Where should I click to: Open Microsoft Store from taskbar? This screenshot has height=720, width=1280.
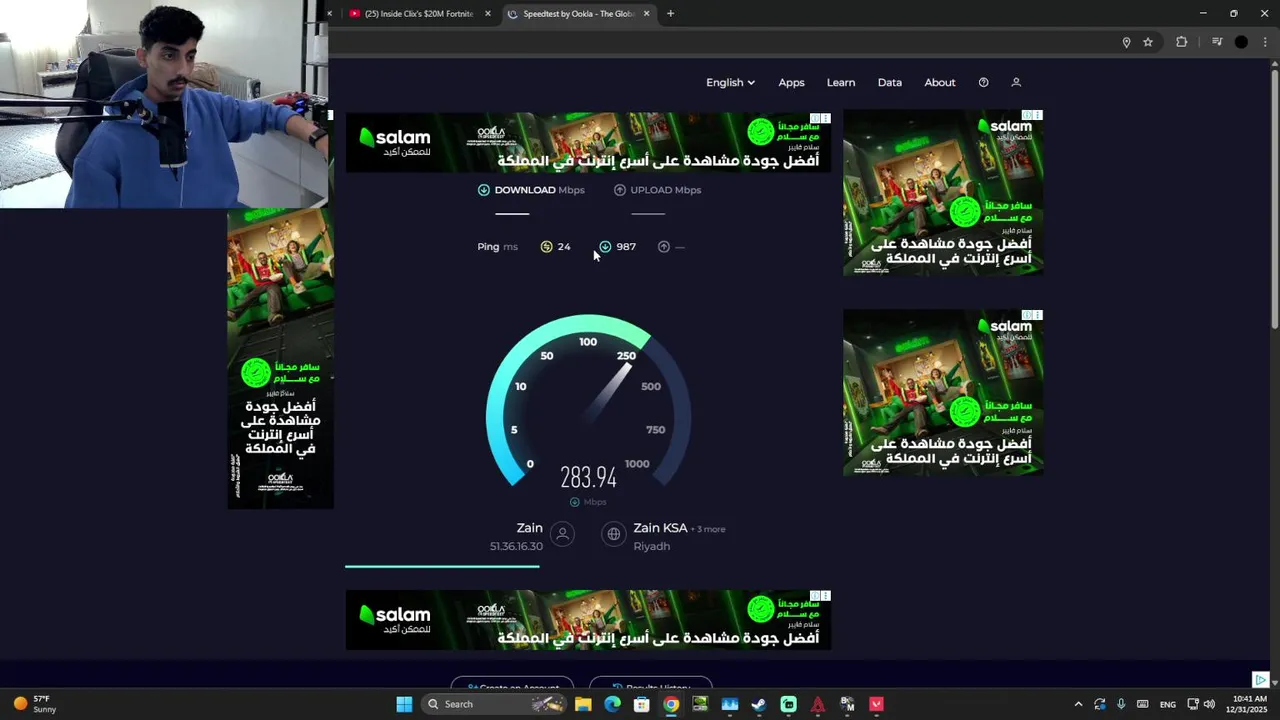click(x=642, y=704)
